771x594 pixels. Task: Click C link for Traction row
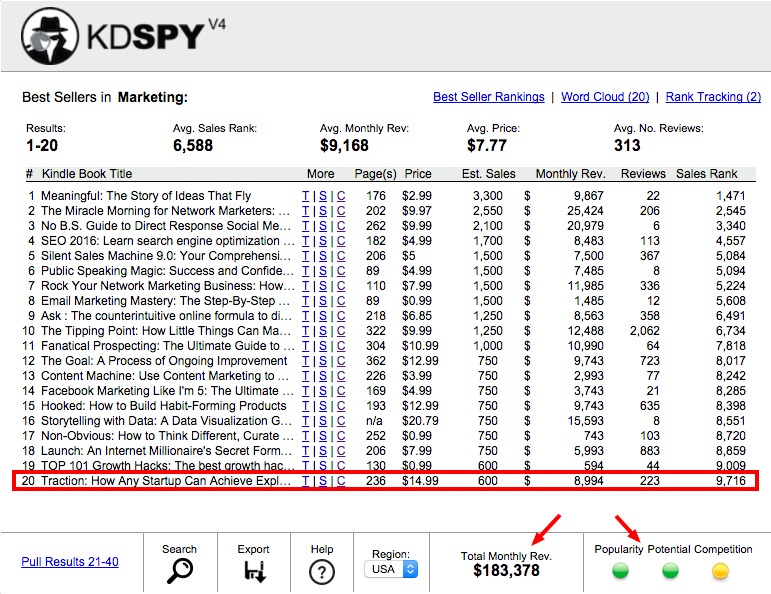tap(341, 481)
